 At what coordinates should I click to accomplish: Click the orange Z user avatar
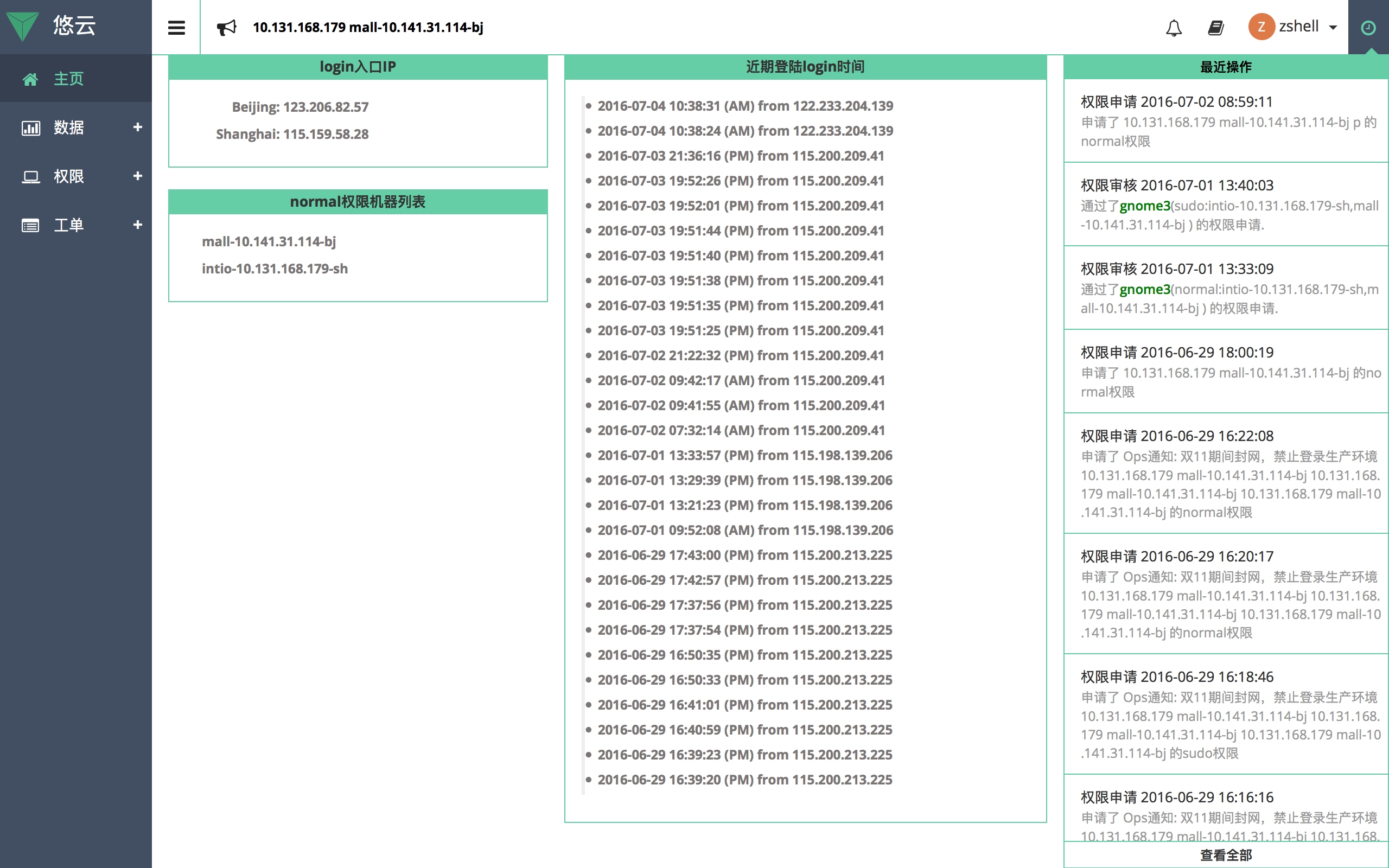(x=1261, y=27)
